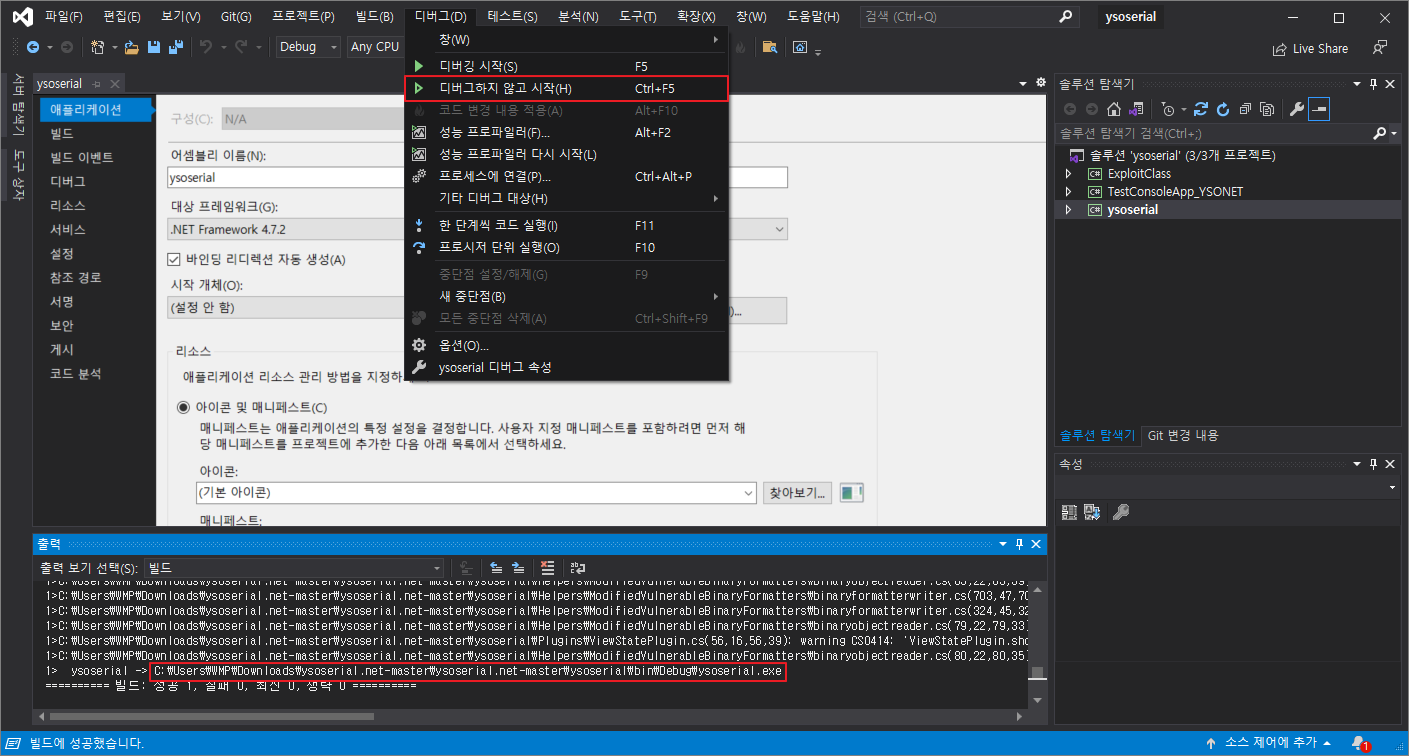Expand the ExploitClass project node

coord(1068,174)
